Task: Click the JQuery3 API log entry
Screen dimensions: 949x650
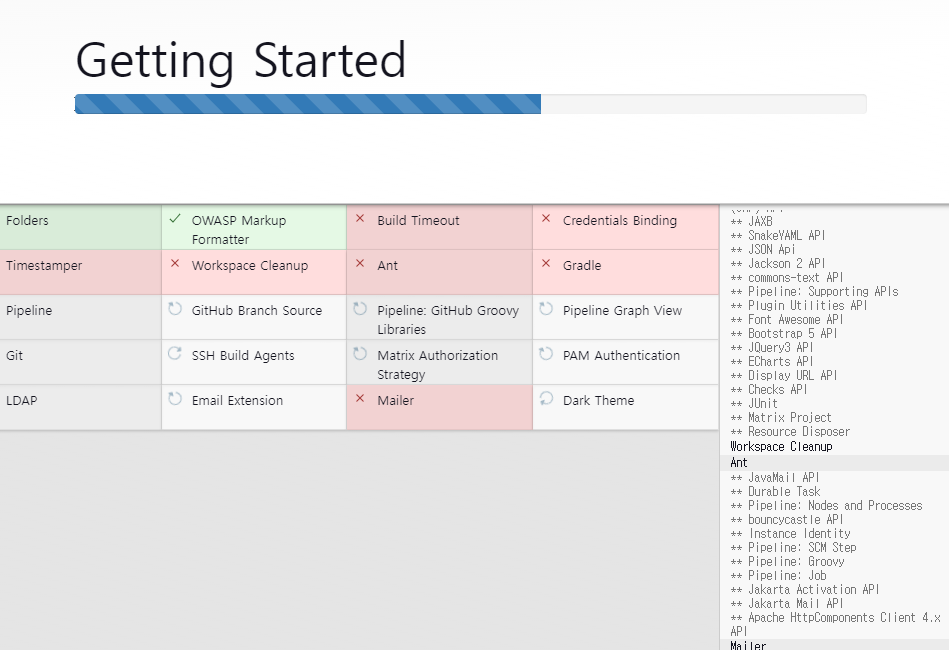Action: [772, 347]
